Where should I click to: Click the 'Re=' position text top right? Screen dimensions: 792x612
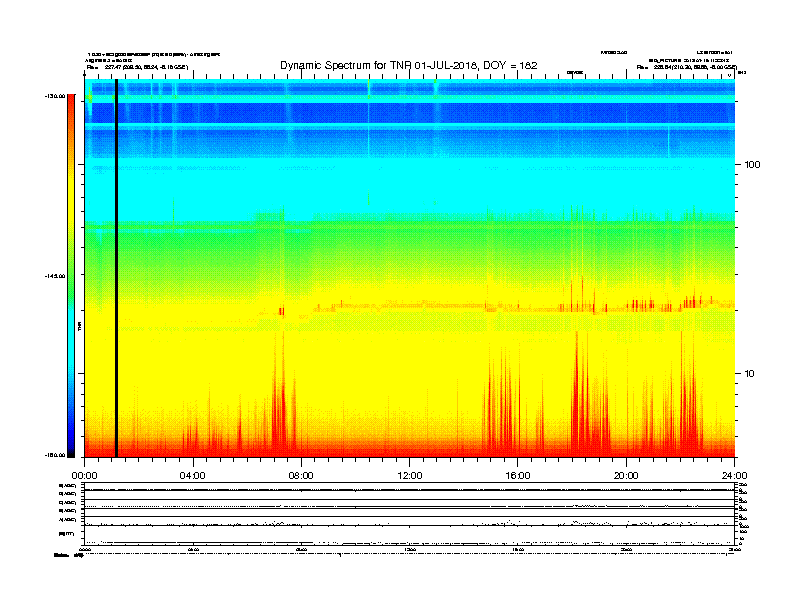(x=687, y=67)
